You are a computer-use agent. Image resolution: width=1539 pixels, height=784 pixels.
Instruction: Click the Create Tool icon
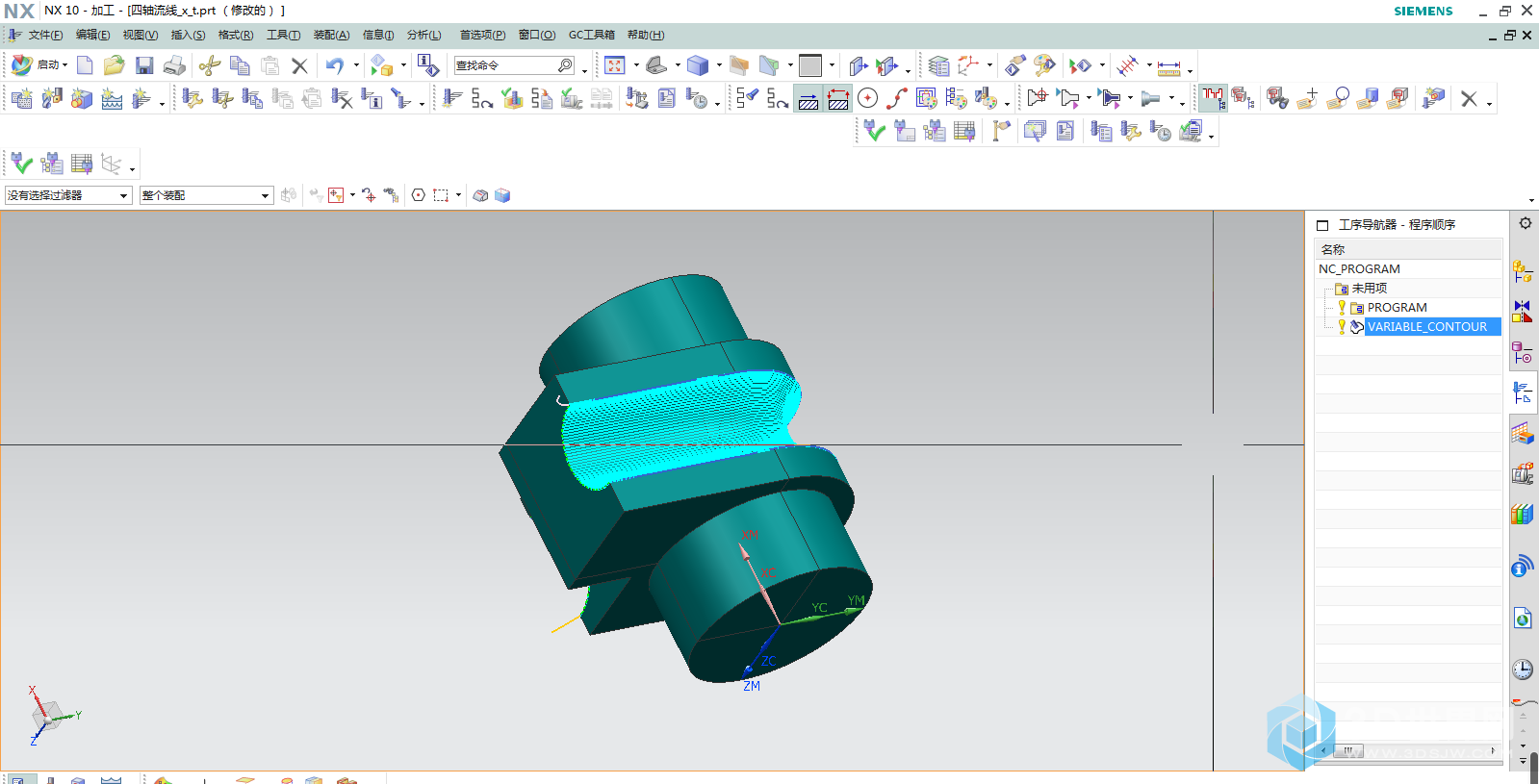[x=52, y=98]
